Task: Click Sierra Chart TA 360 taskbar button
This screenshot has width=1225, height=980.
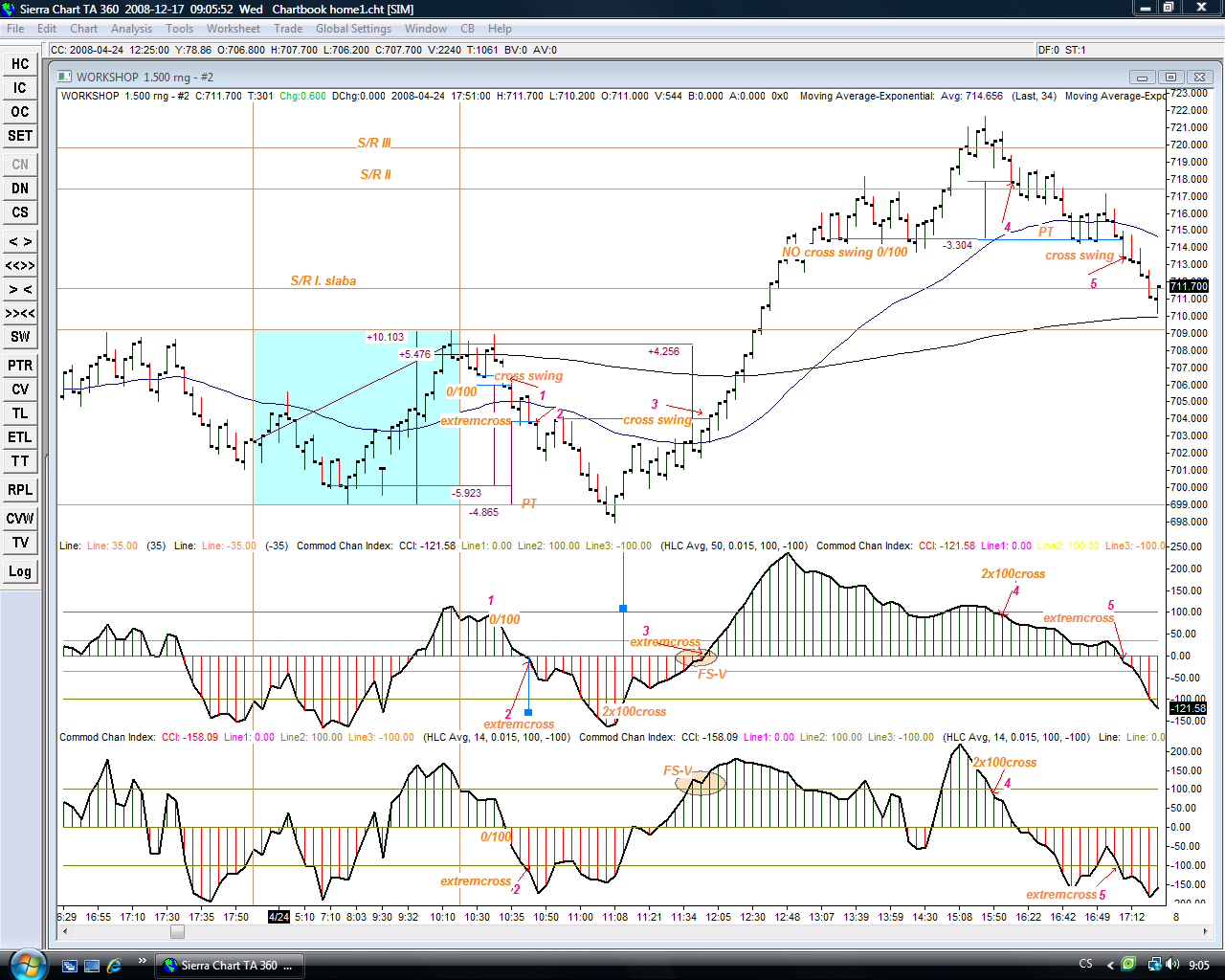Action: [x=230, y=965]
